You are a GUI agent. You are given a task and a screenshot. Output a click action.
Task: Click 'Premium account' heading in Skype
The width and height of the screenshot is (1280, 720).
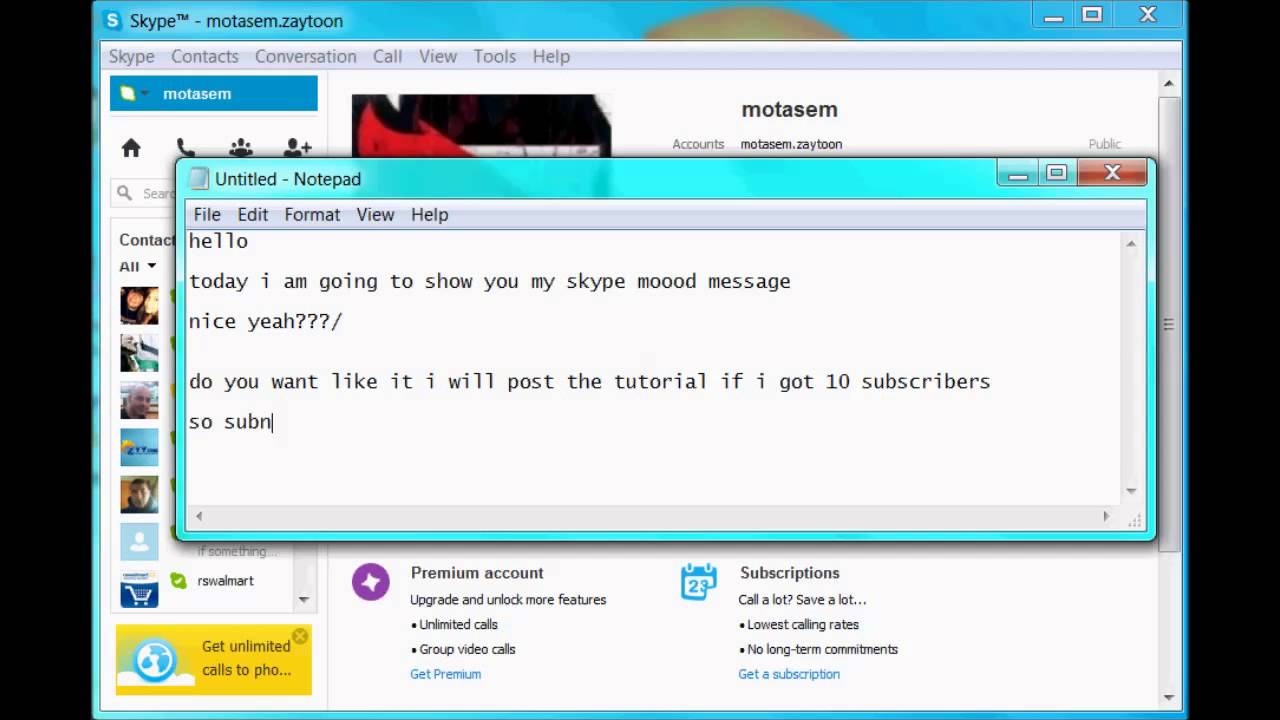coord(477,573)
